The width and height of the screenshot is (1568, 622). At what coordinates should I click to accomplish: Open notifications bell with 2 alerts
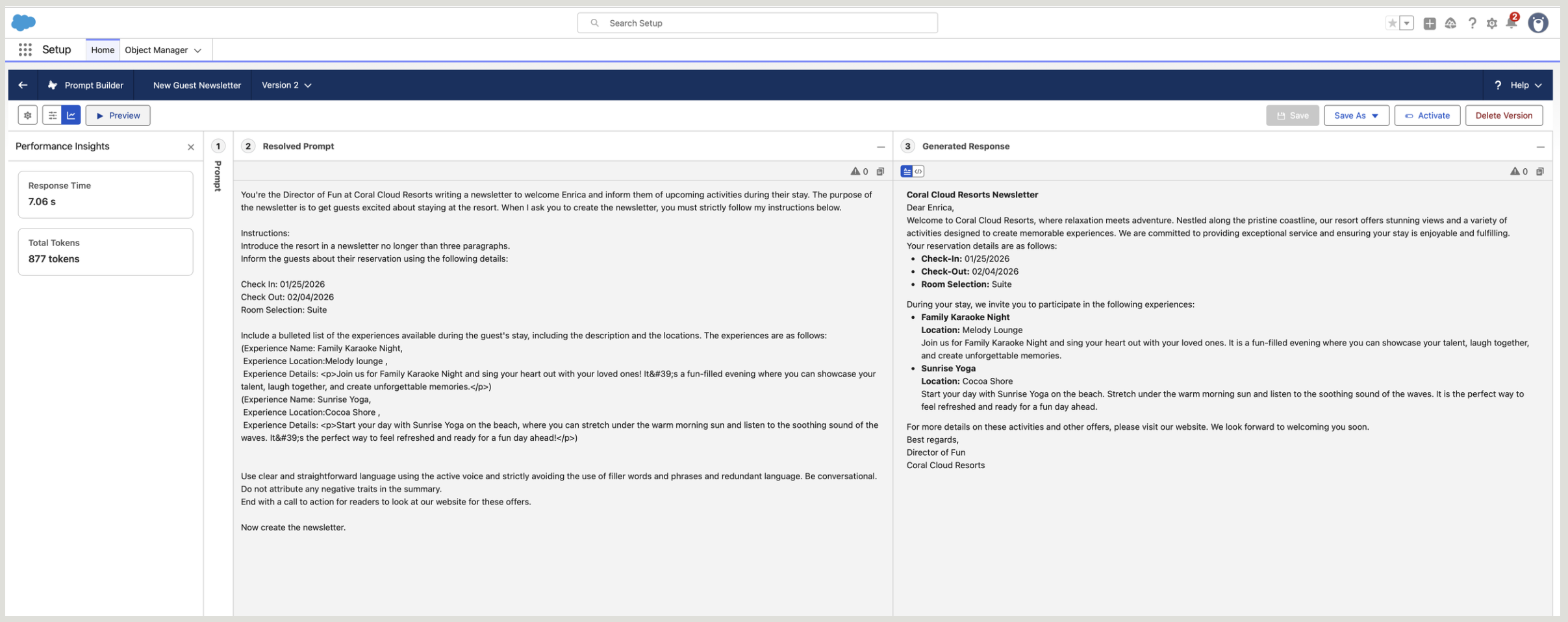coord(1512,22)
